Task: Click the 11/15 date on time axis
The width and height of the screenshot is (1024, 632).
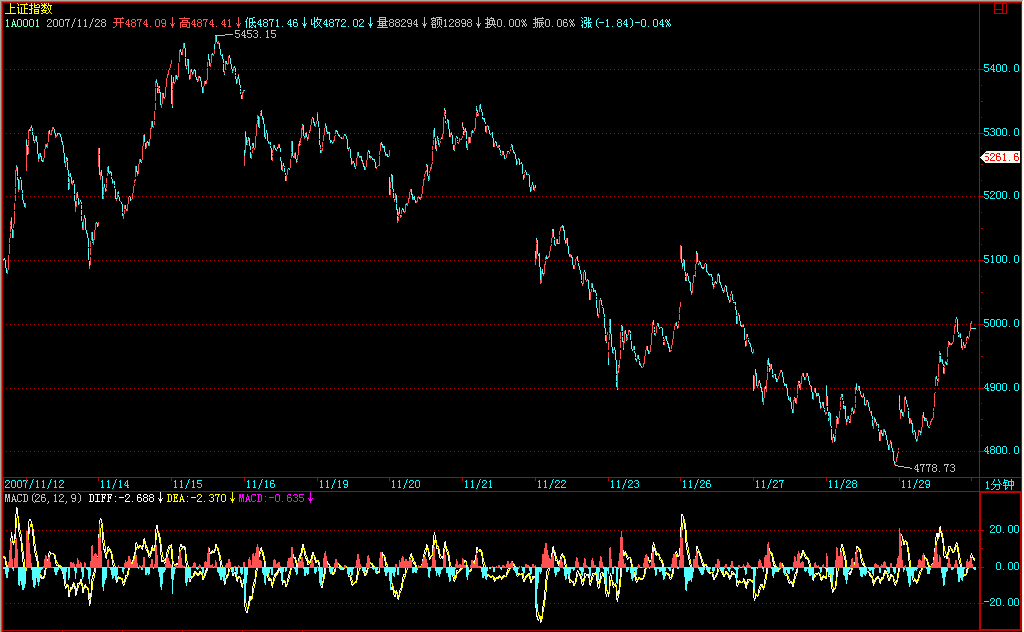Action: (187, 484)
